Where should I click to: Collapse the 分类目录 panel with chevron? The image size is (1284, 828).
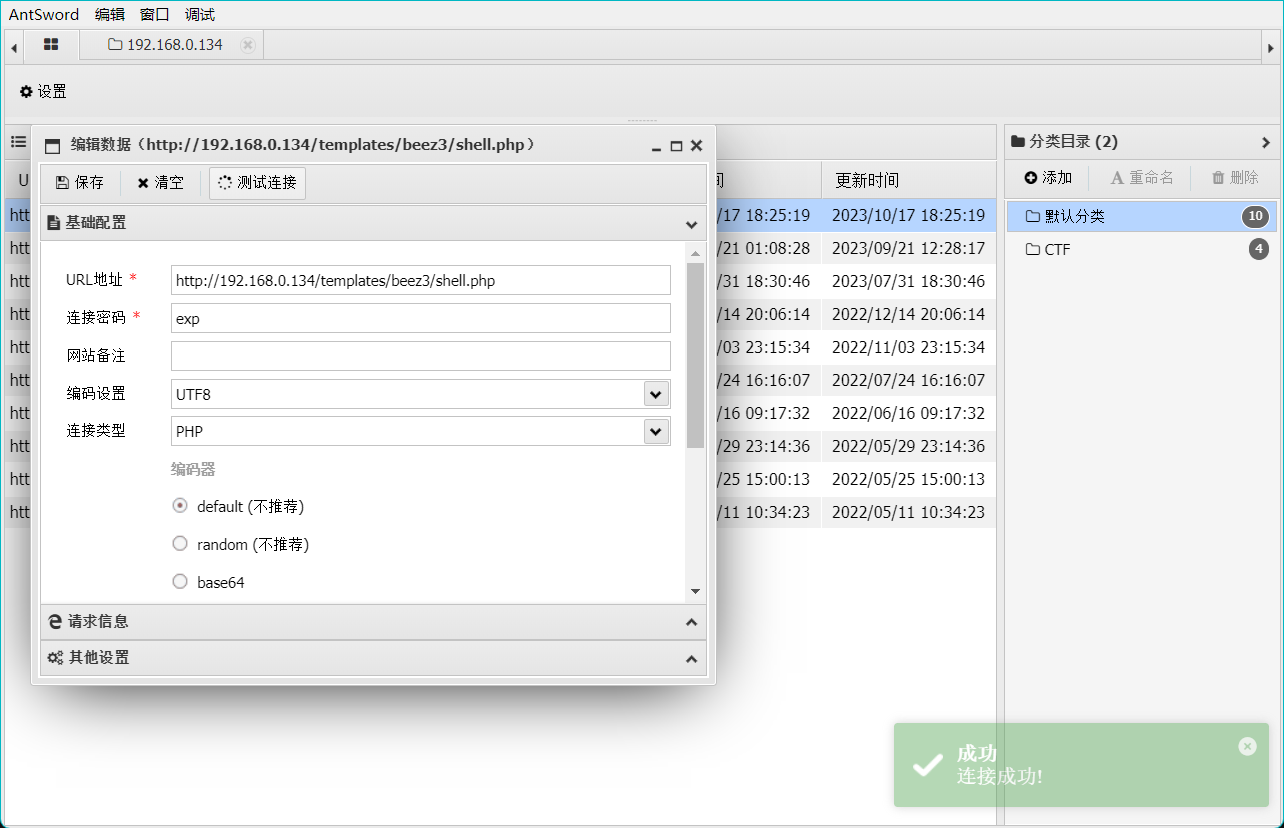[x=1266, y=142]
